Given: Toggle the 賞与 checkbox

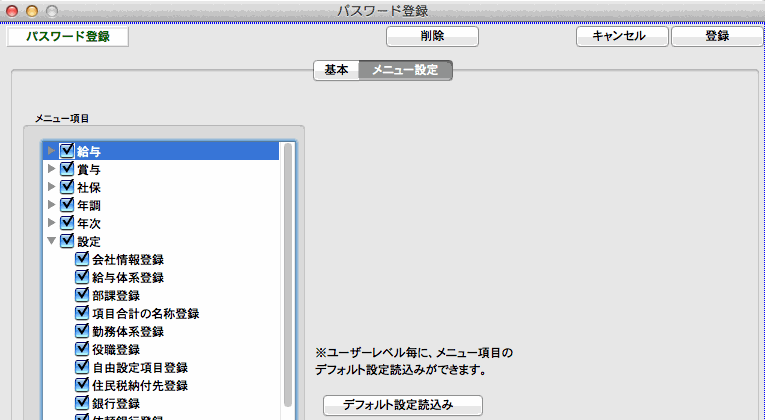Looking at the screenshot, I should 68,169.
